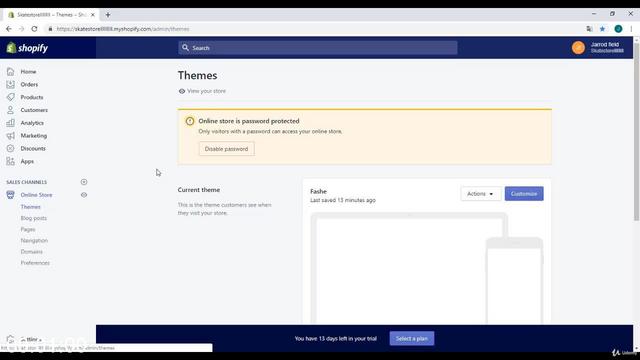The image size is (640, 360).
Task: Open Marketing in sidebar
Action: coord(34,136)
